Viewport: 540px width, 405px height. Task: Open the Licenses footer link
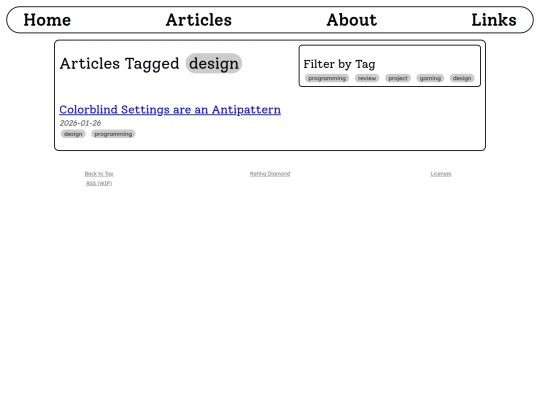[x=441, y=174]
